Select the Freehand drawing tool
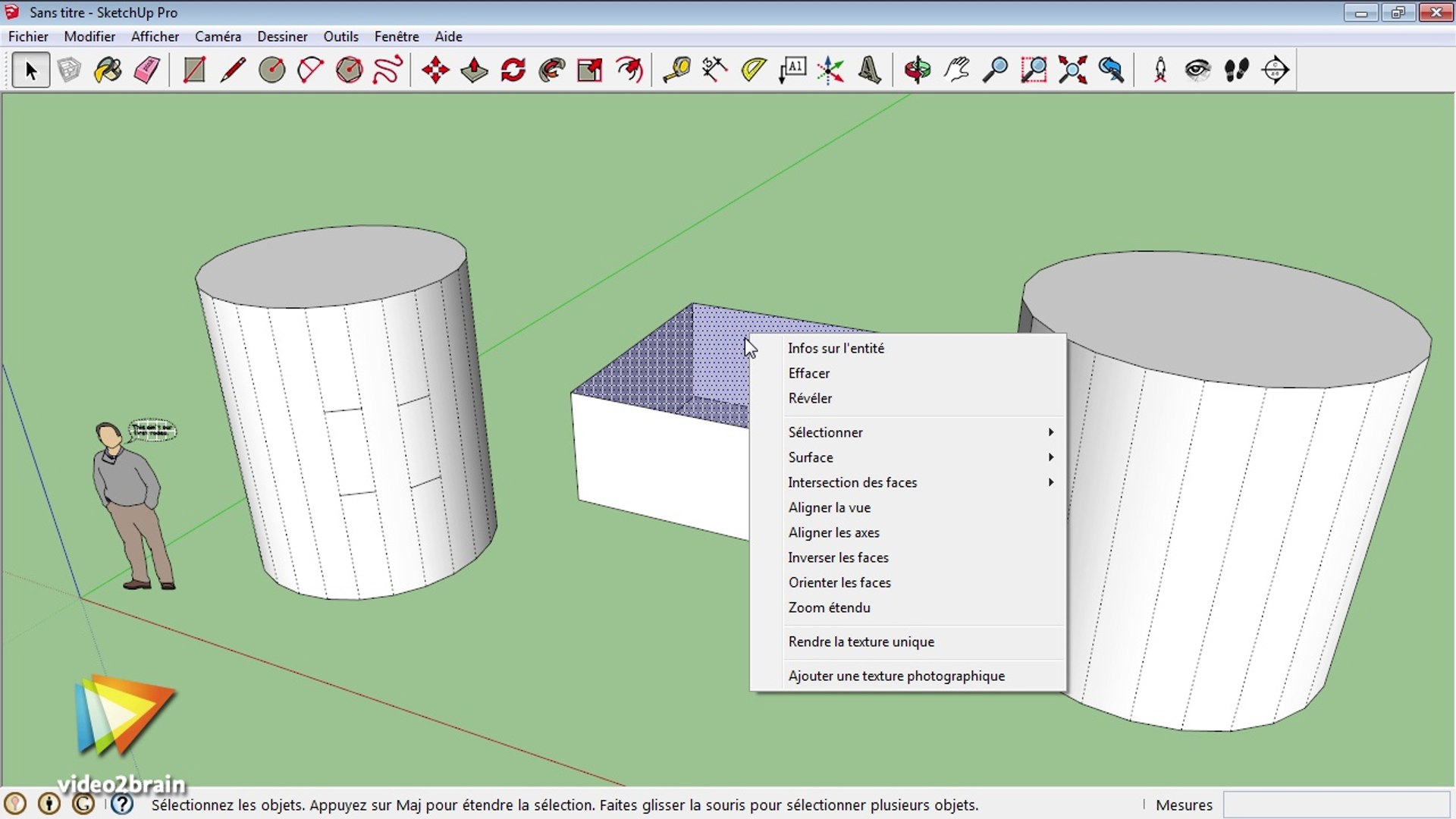The height and width of the screenshot is (819, 1456). click(388, 71)
